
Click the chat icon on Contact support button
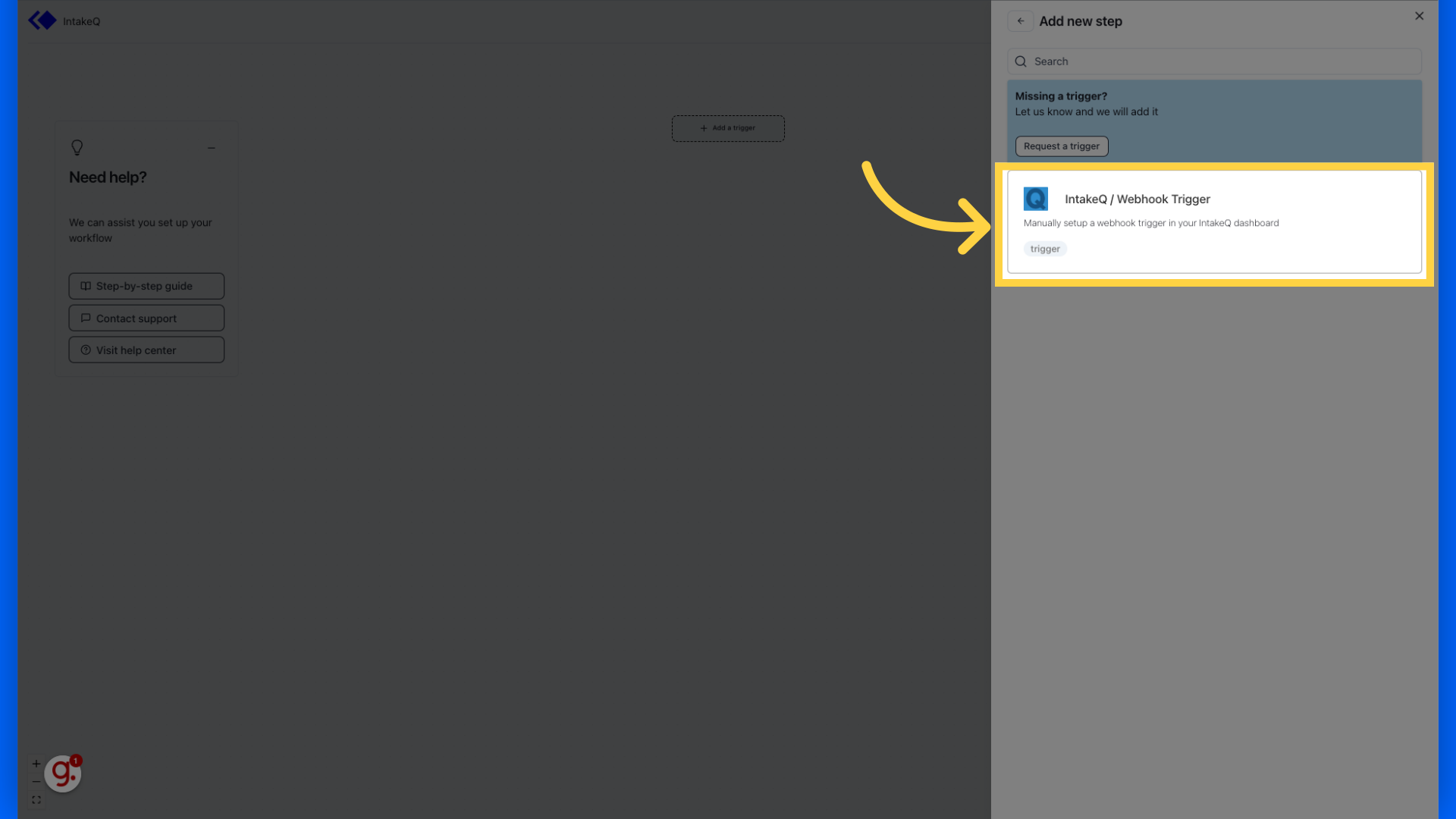point(85,318)
